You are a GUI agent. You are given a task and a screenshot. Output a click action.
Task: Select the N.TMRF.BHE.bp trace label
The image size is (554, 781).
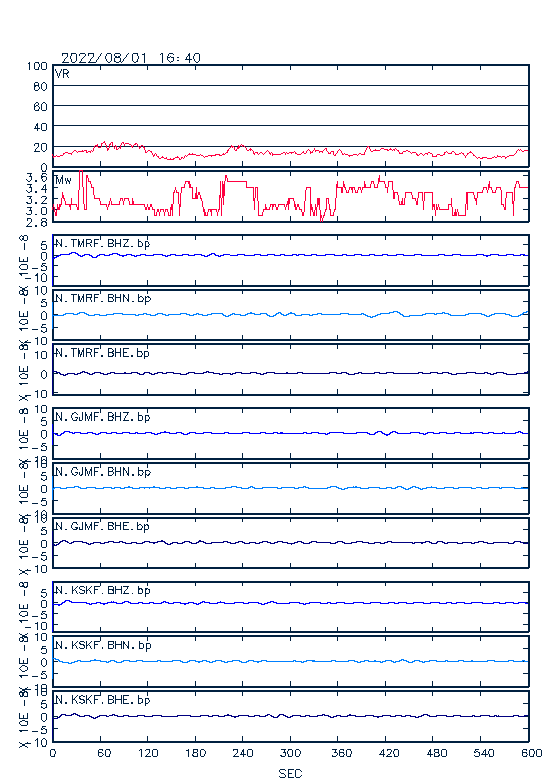point(103,353)
